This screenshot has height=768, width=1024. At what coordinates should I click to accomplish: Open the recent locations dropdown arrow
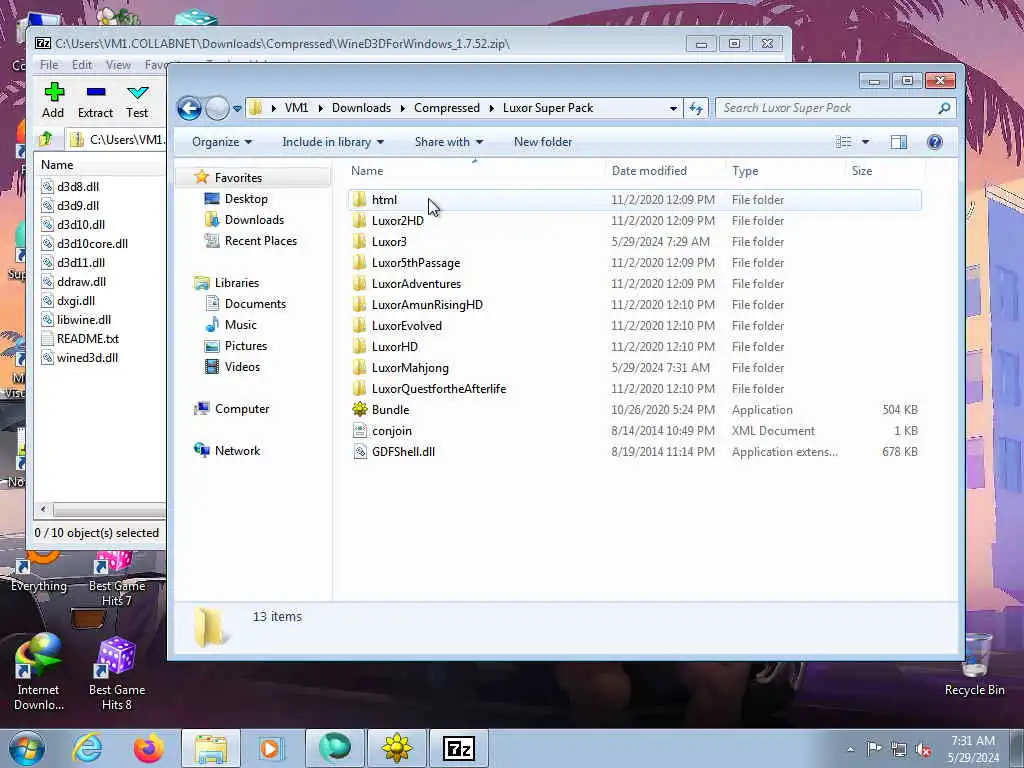pyautogui.click(x=237, y=108)
